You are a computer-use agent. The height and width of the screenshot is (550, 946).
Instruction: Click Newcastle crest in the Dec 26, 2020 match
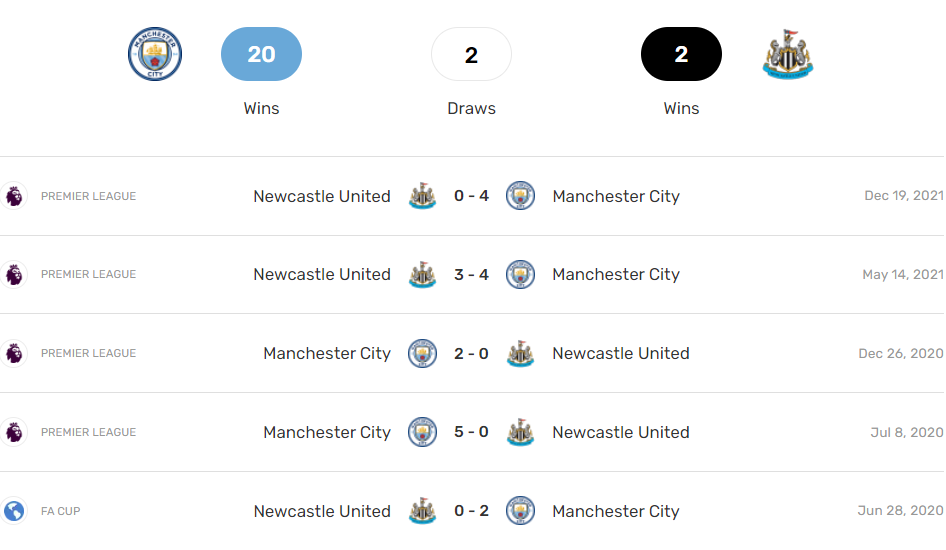click(520, 354)
